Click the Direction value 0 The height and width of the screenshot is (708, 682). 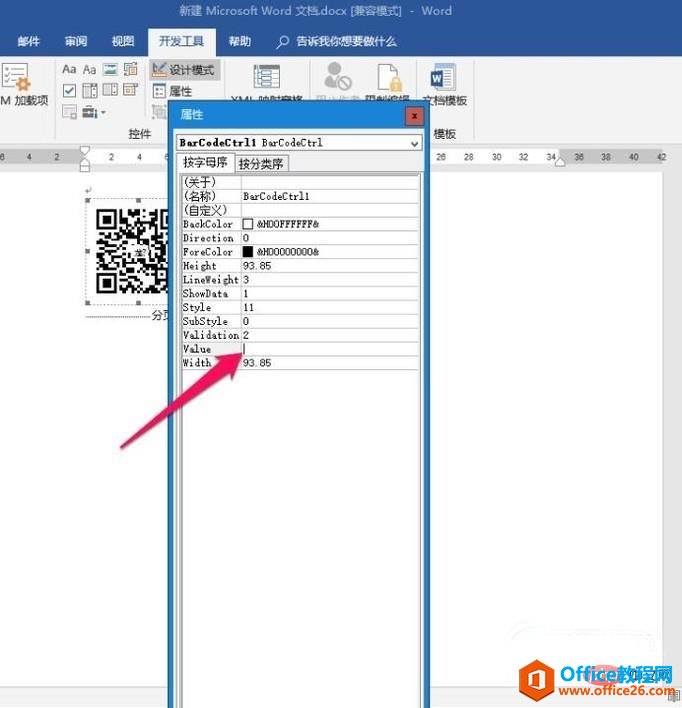click(x=330, y=238)
